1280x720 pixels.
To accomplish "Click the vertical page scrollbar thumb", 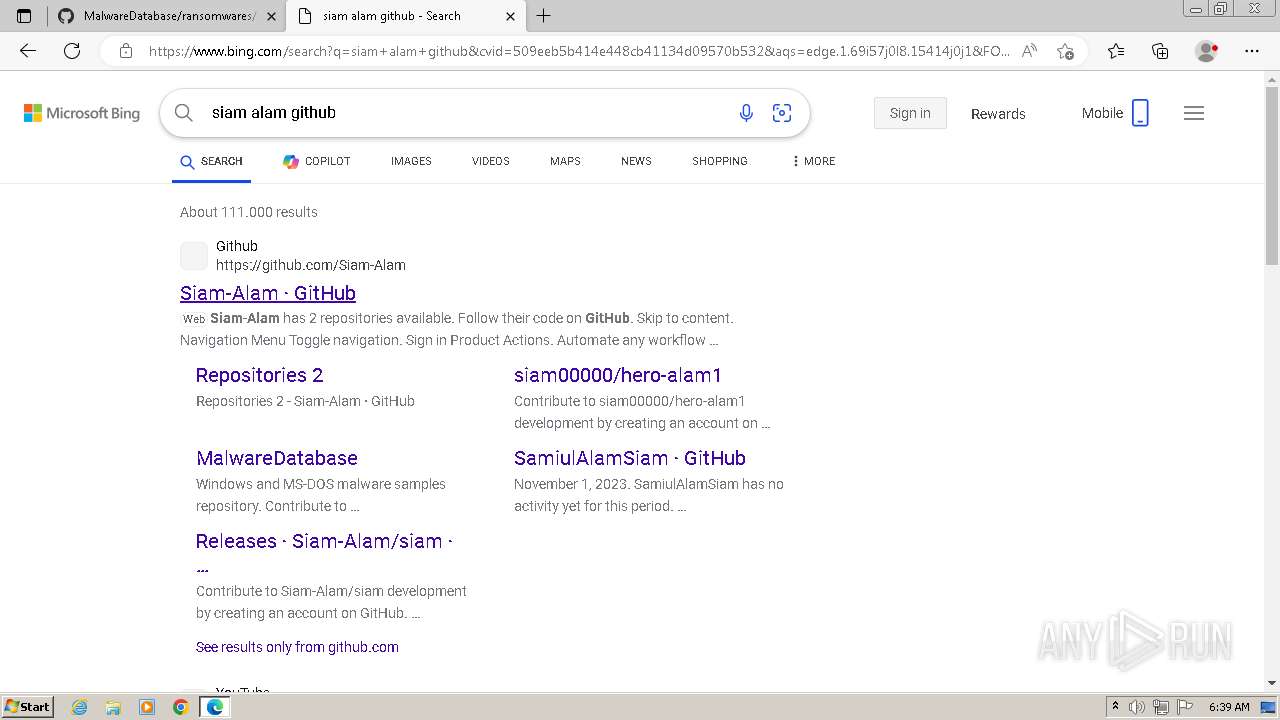I will pos(1272,175).
